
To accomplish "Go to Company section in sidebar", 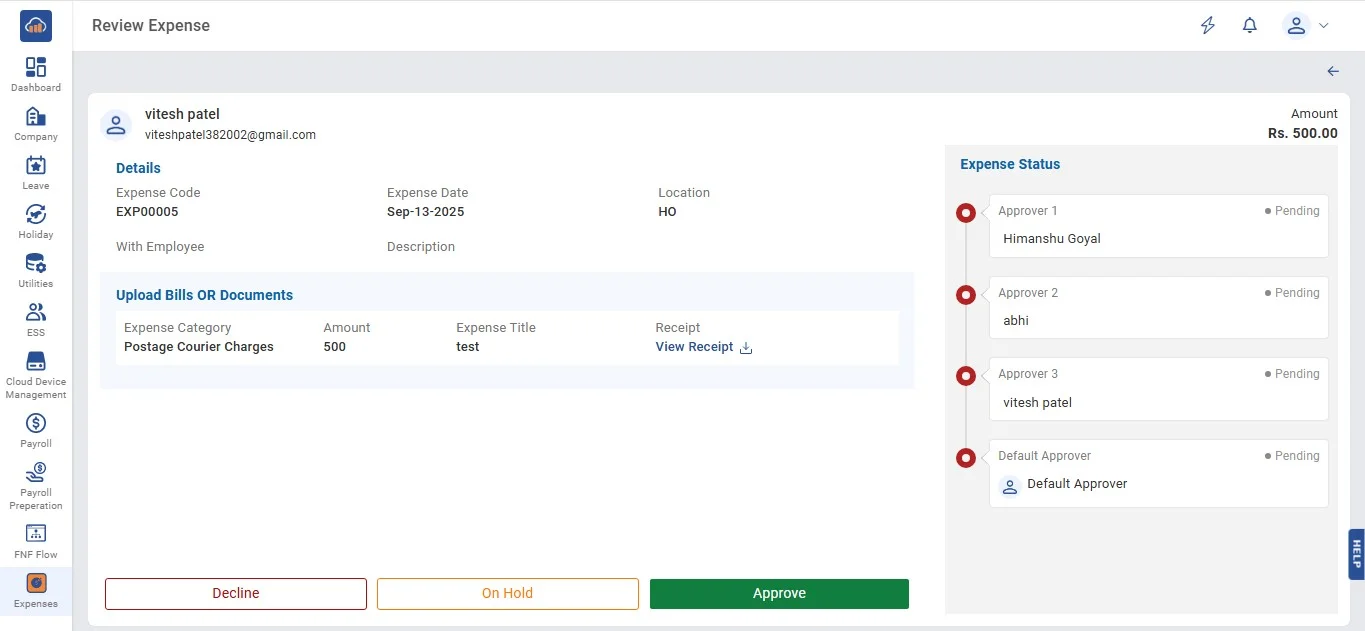I will [x=36, y=117].
